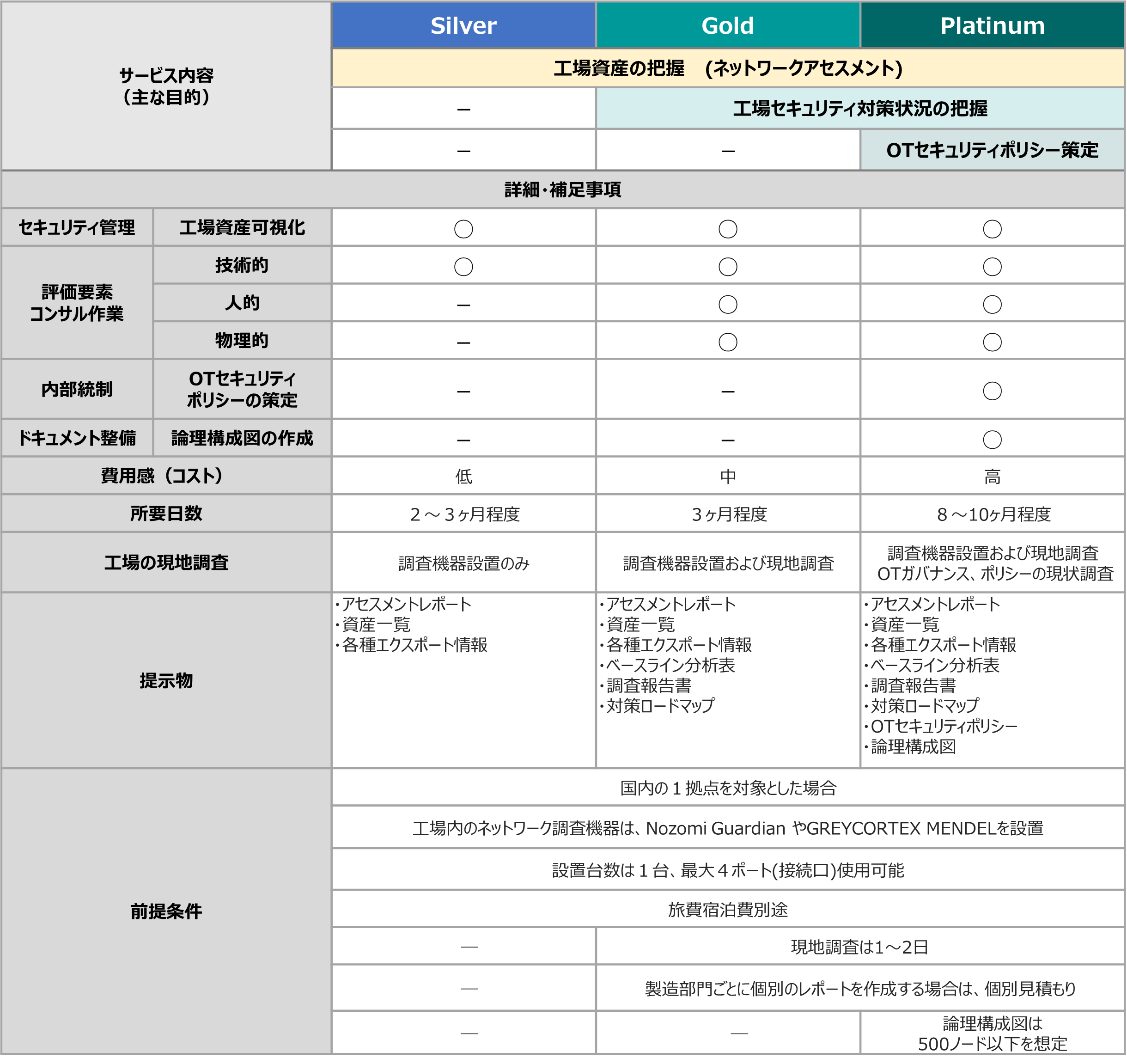Click the circle mark for Silver 工場資産可視化
Screen dimensions: 1127x1064
[463, 229]
